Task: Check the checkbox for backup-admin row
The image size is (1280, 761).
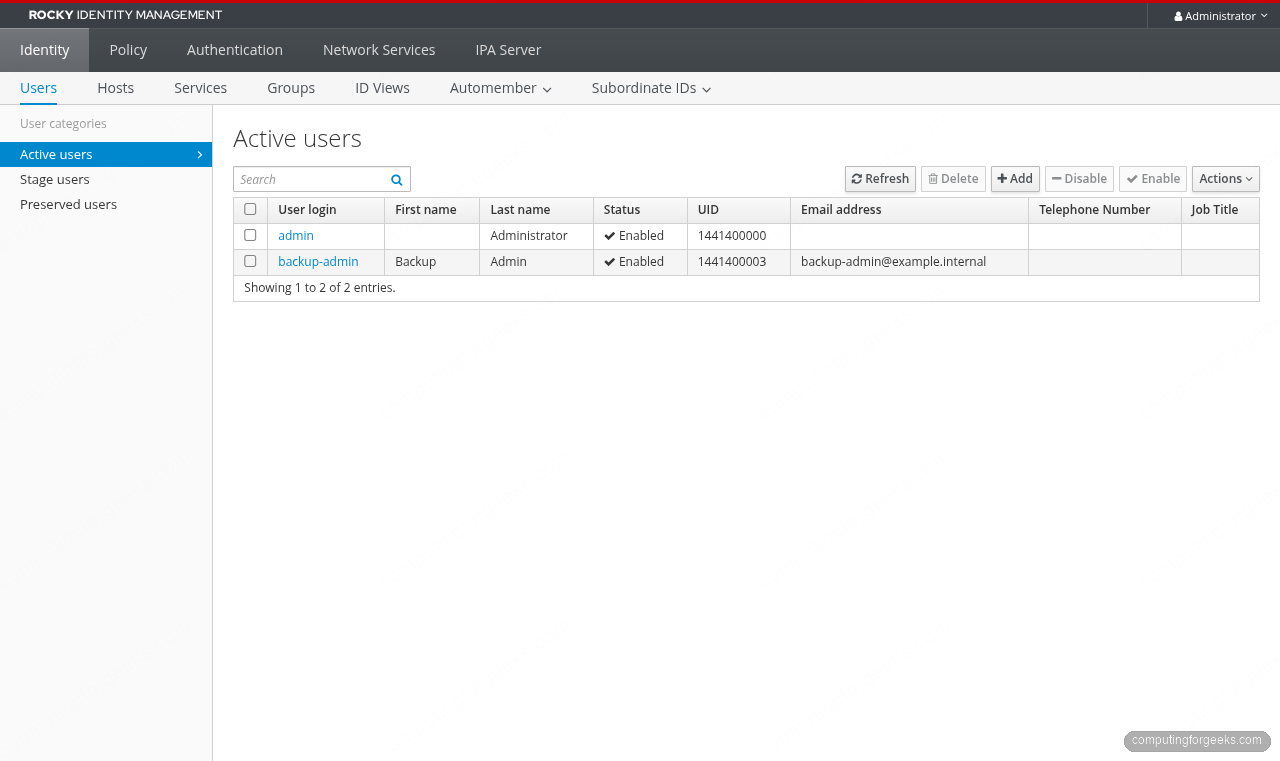Action: [x=250, y=261]
